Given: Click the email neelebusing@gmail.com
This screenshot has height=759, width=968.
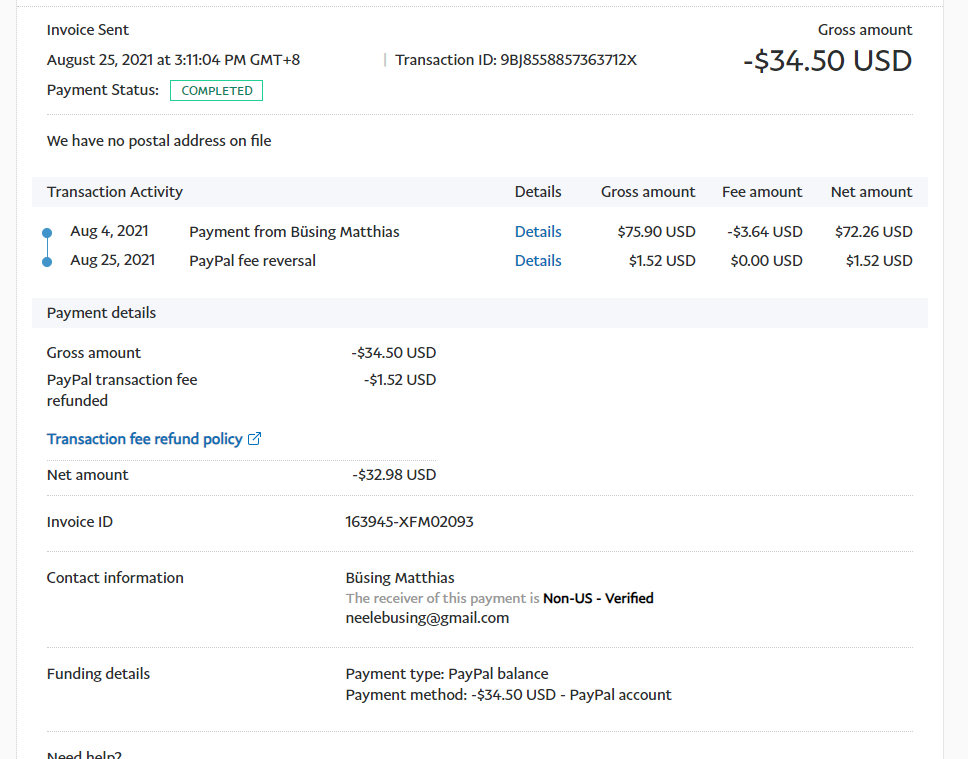Looking at the screenshot, I should (x=427, y=618).
